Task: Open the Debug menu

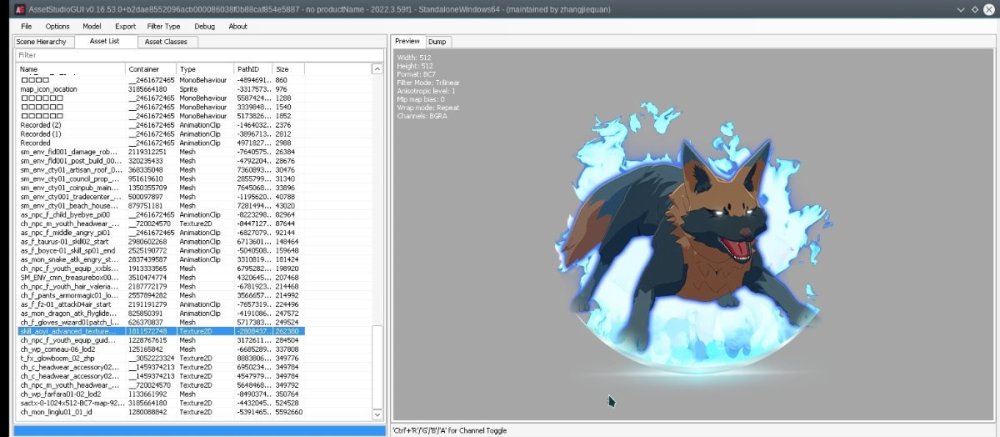Action: [x=204, y=26]
